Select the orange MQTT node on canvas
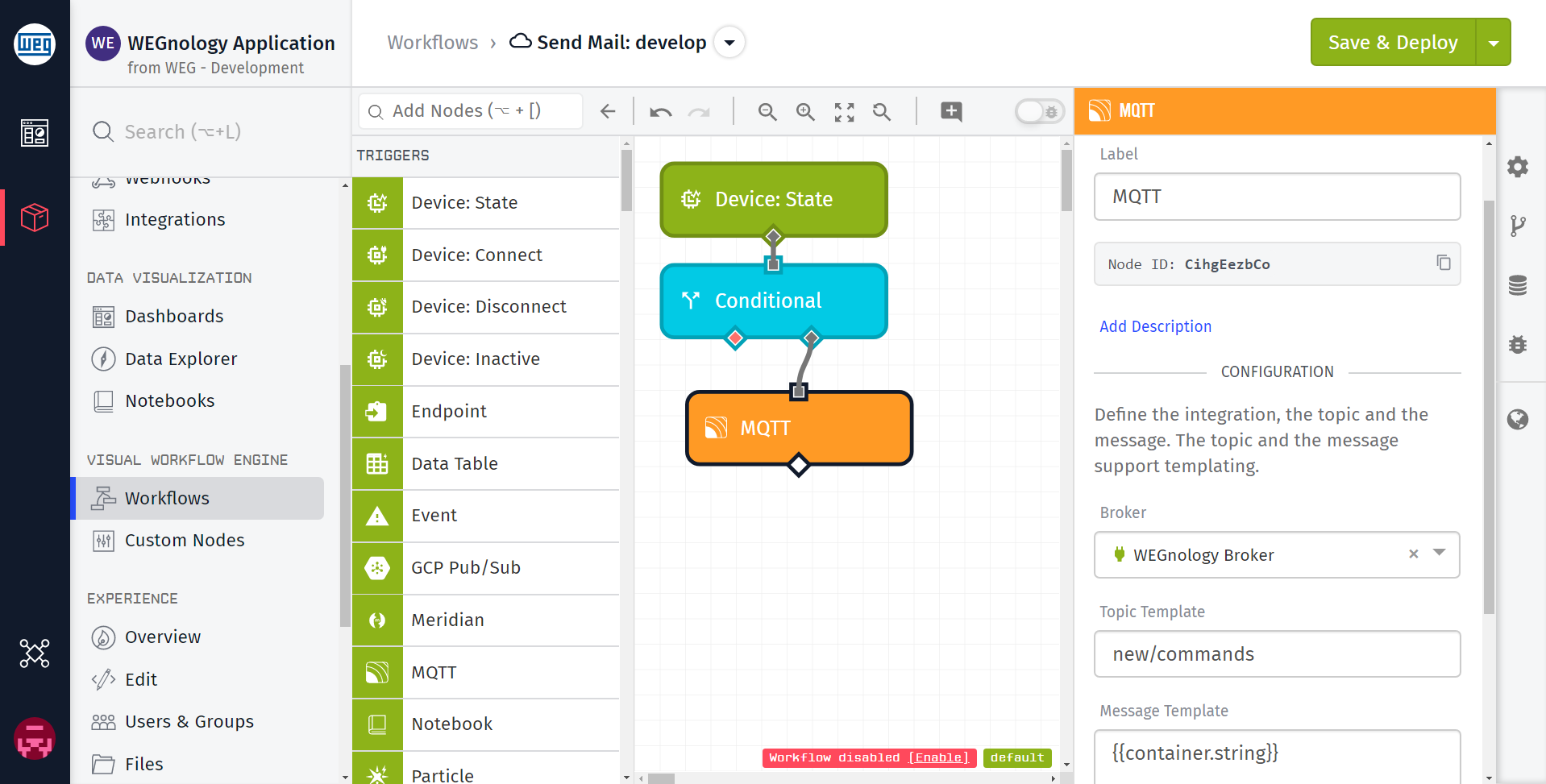This screenshot has height=784, width=1546. pos(799,428)
